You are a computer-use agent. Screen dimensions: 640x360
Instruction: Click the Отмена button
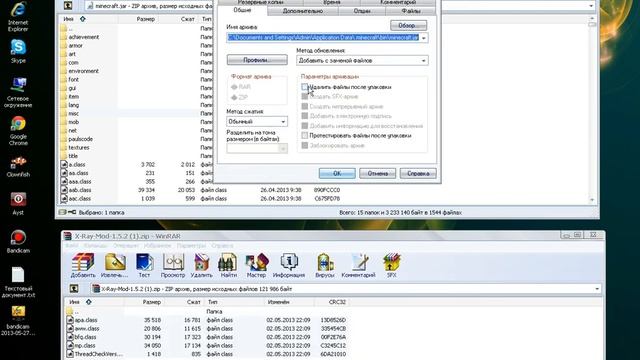pyautogui.click(x=377, y=173)
